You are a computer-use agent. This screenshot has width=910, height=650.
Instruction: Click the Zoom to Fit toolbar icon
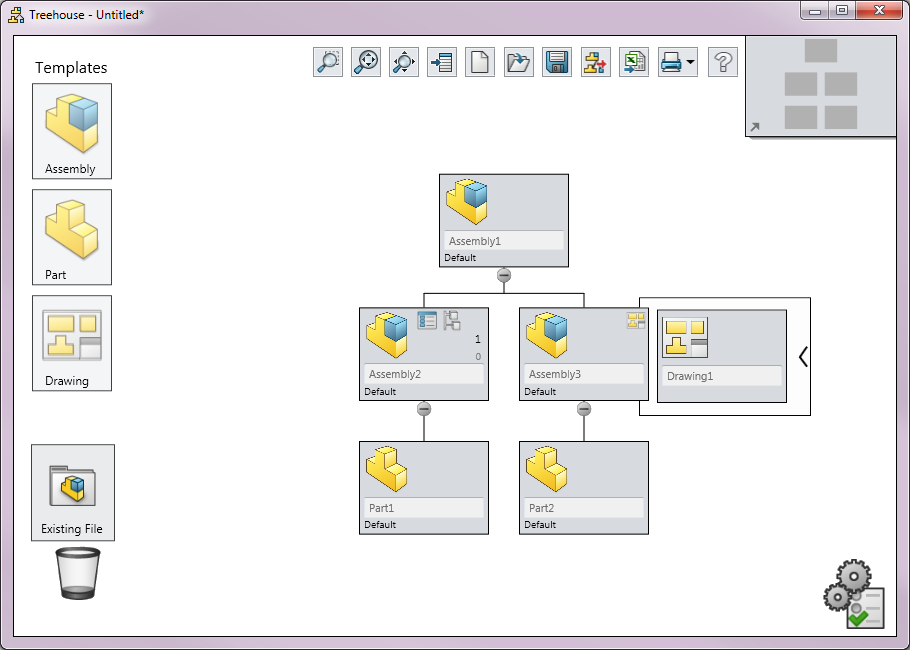coord(366,62)
